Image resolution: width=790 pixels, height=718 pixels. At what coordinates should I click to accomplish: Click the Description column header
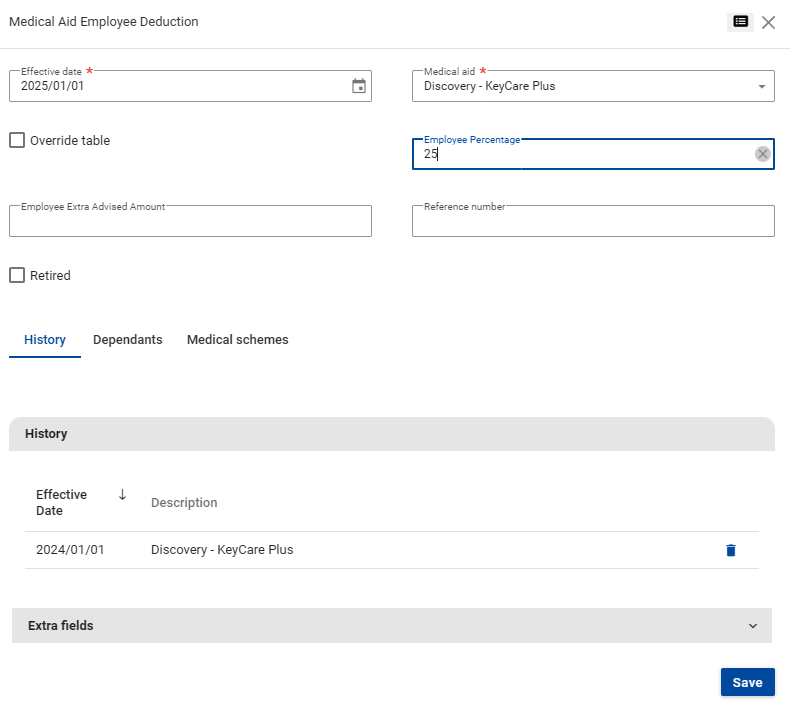[184, 503]
